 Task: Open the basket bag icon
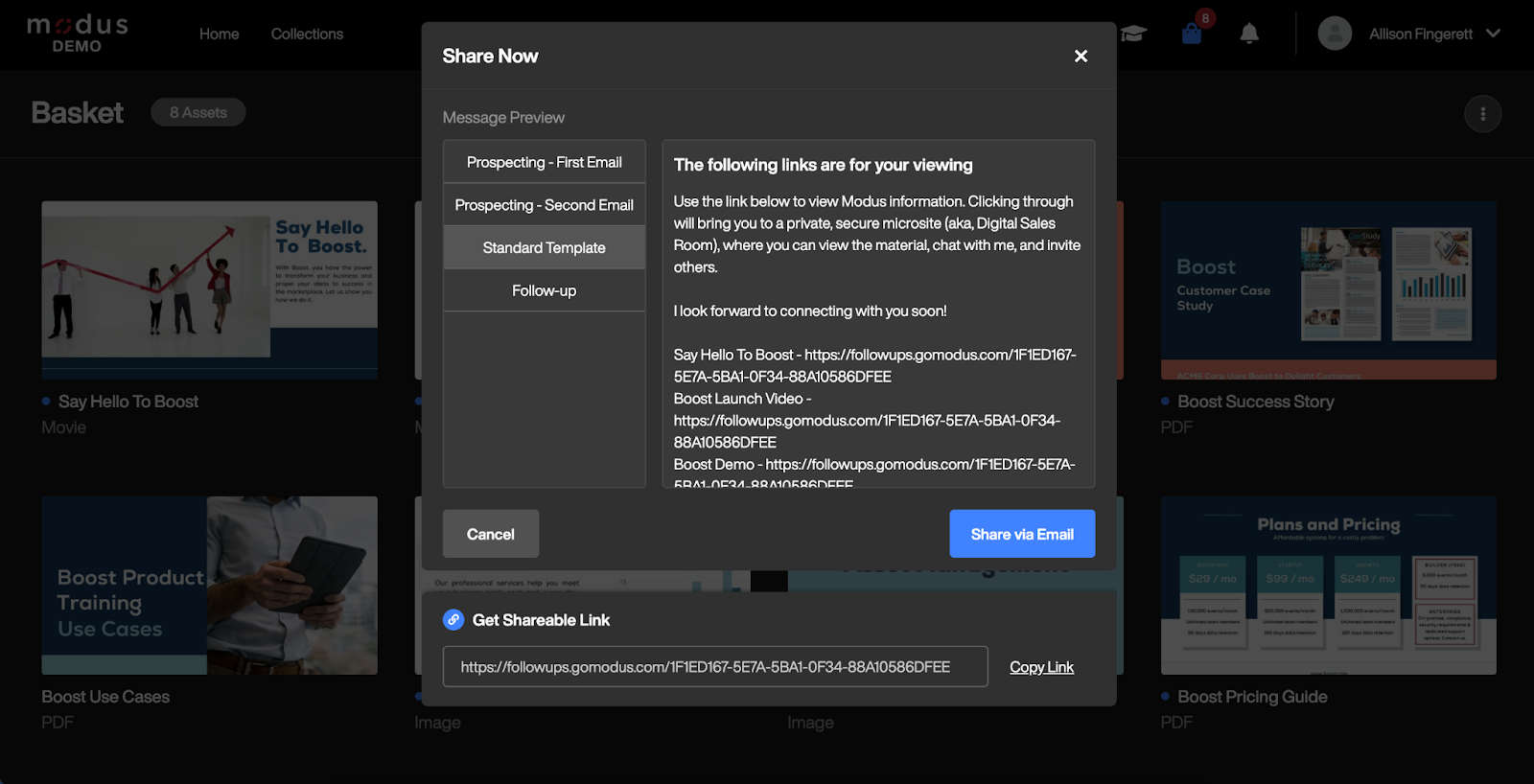pyautogui.click(x=1192, y=34)
